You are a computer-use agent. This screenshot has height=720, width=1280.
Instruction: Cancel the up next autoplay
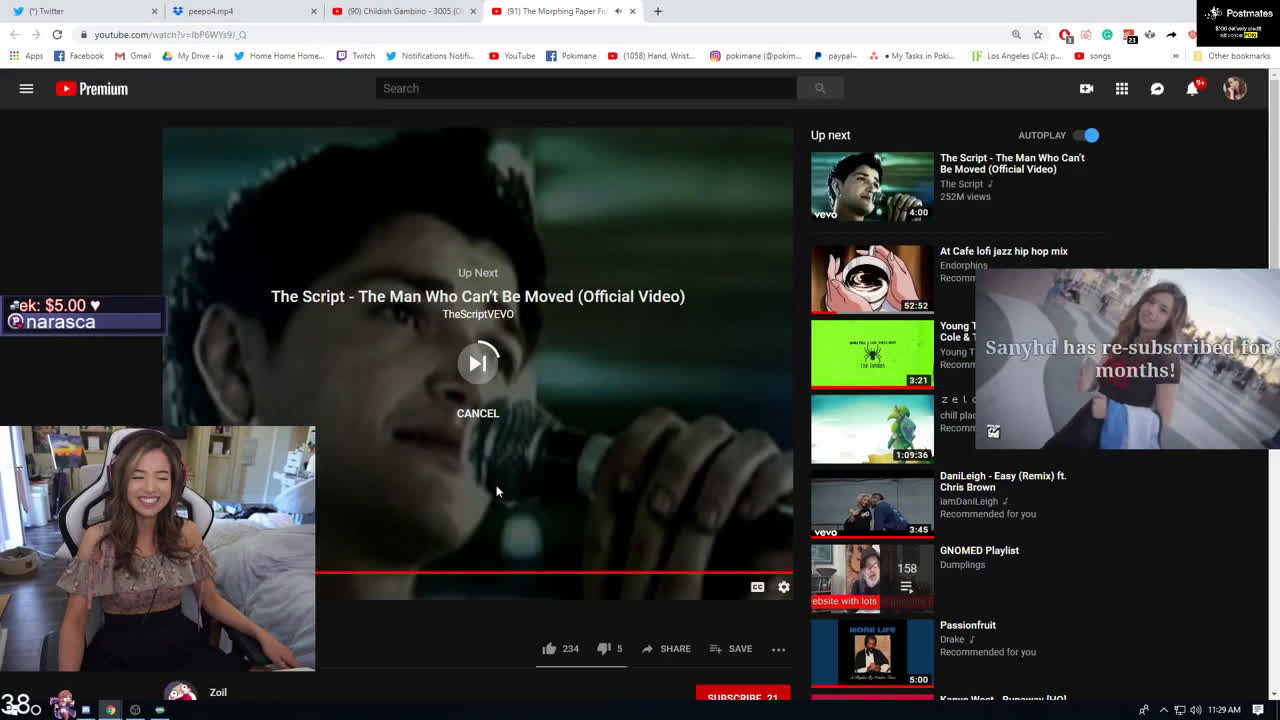(x=477, y=413)
